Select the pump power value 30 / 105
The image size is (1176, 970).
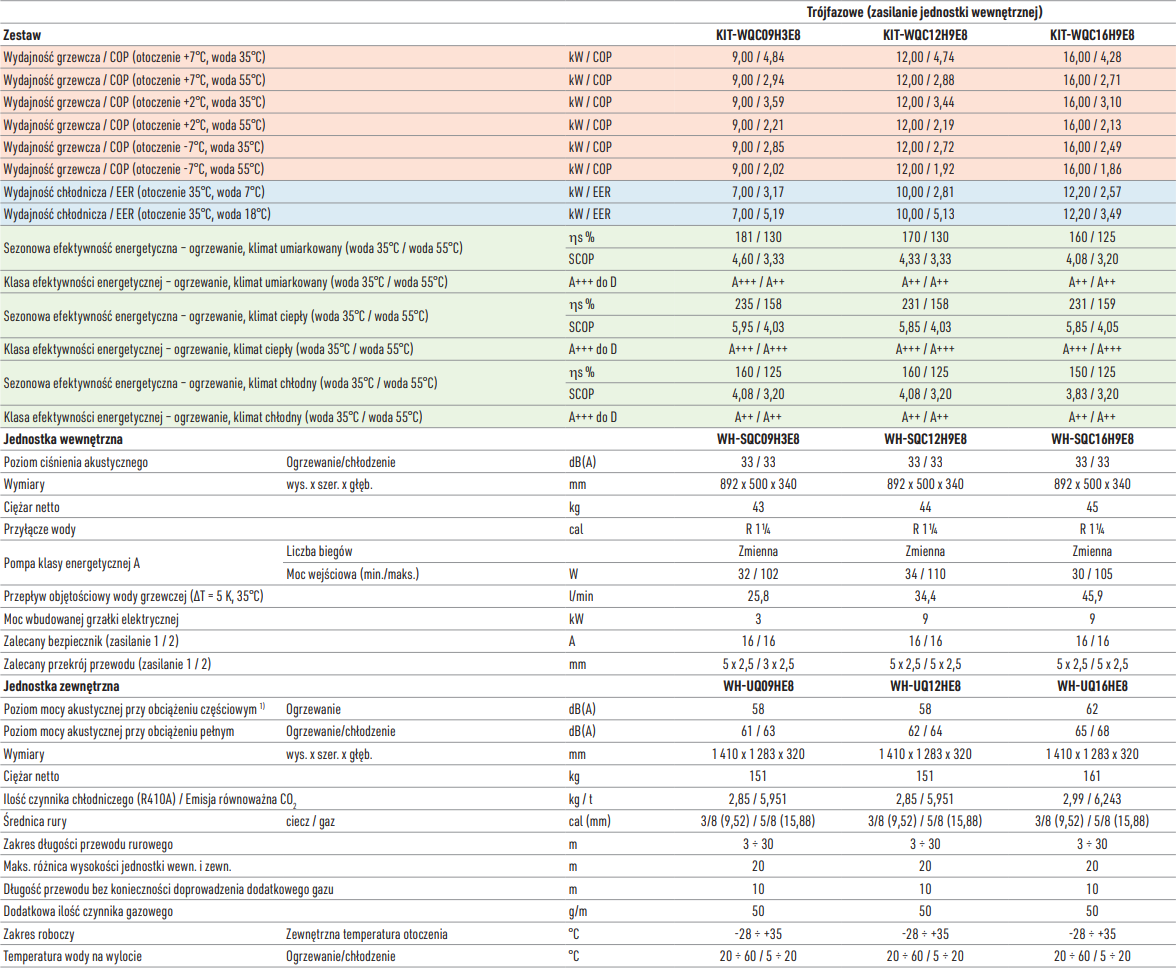(1092, 574)
